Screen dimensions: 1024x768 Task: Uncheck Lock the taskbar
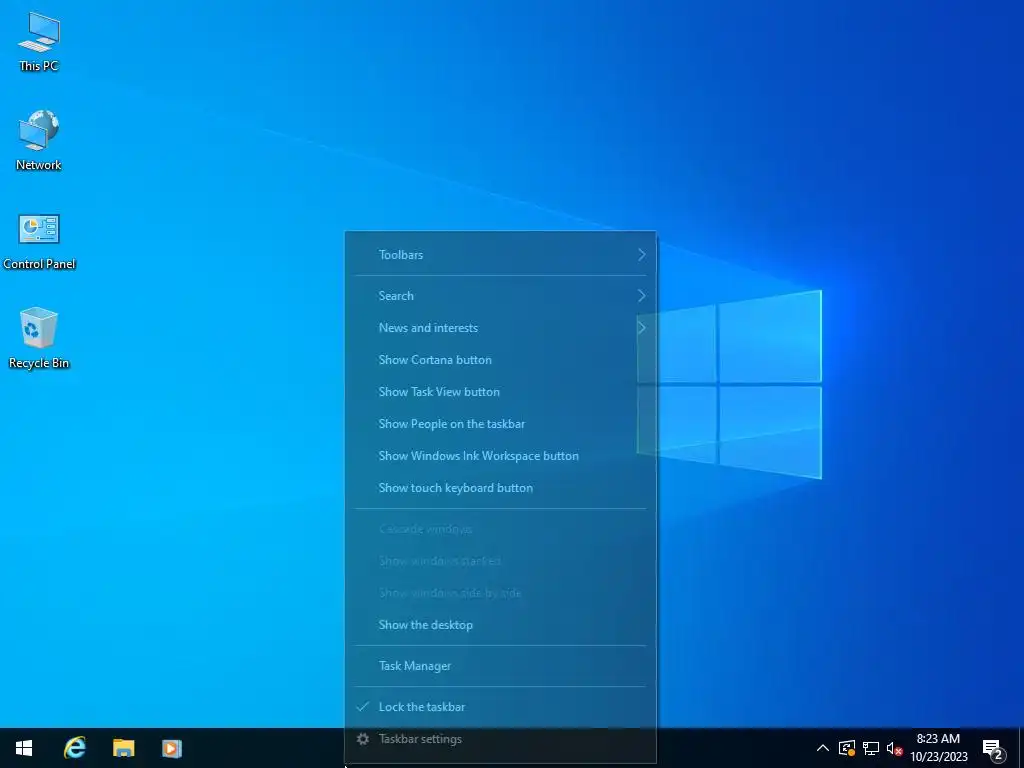pyautogui.click(x=500, y=707)
